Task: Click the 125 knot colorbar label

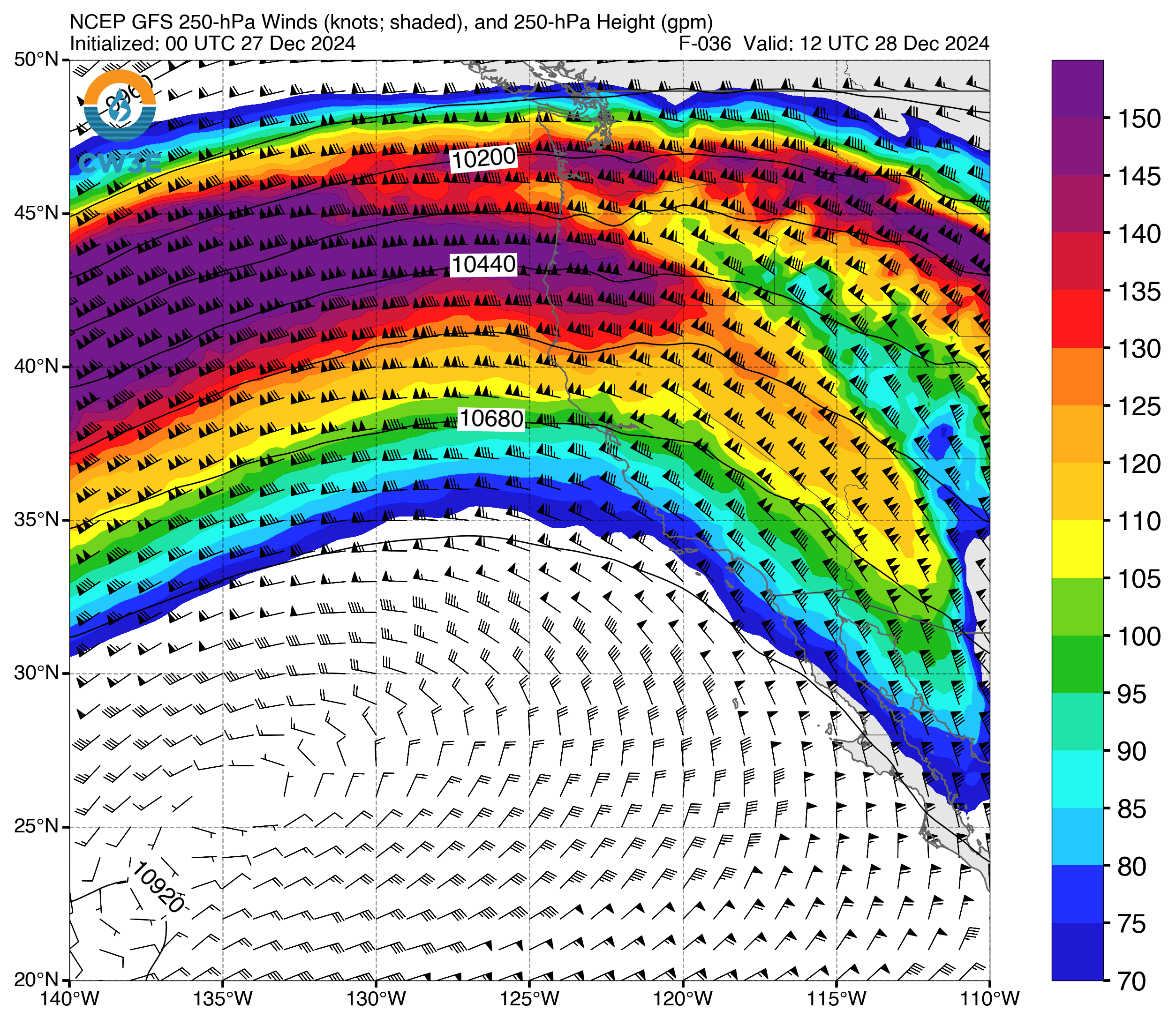Action: [x=1139, y=407]
